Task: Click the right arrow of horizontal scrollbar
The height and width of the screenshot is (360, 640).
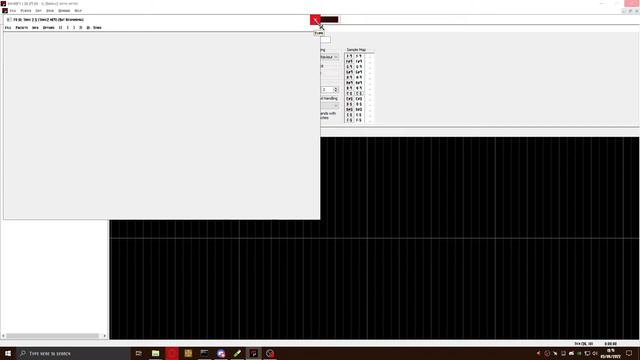Action: click(x=104, y=336)
